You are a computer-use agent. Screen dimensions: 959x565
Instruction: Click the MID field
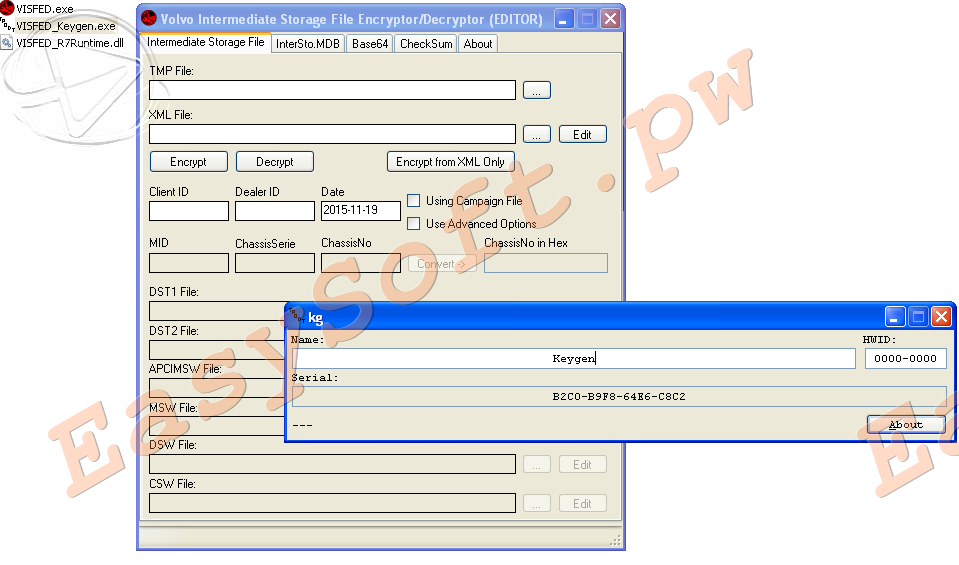[x=189, y=263]
